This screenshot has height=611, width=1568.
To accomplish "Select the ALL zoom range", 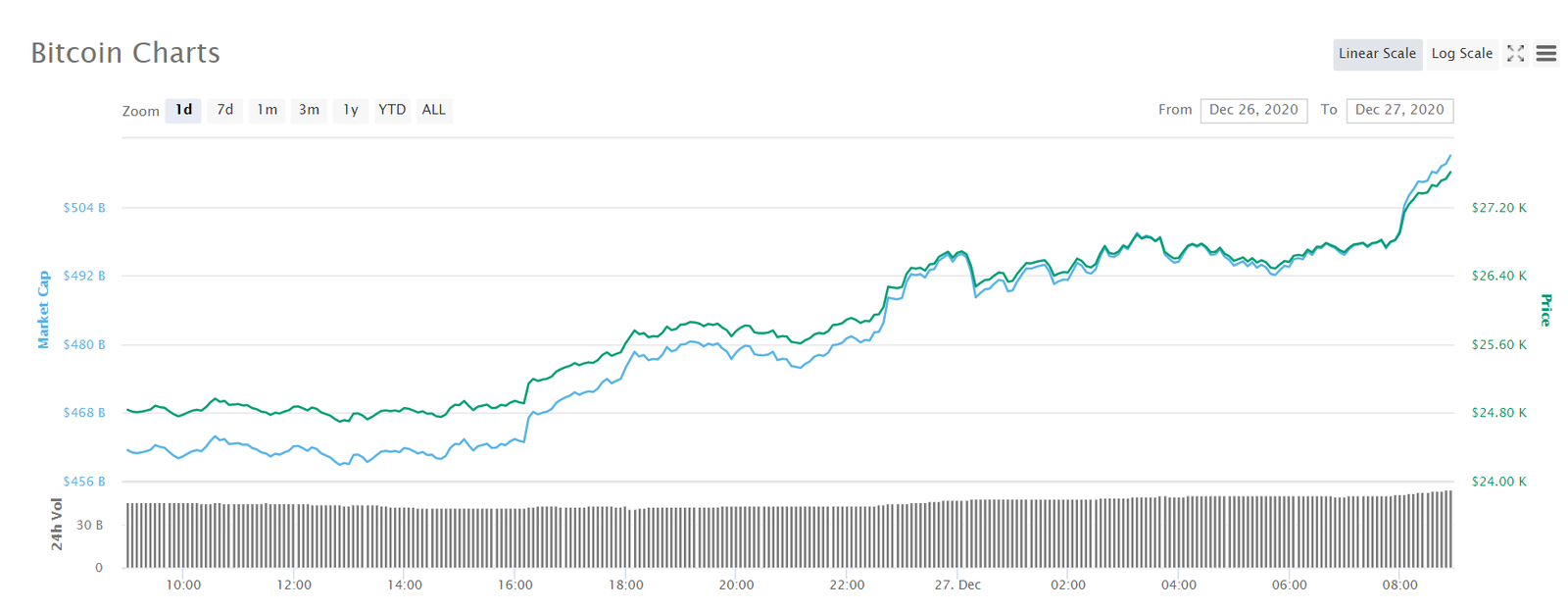I will [434, 110].
